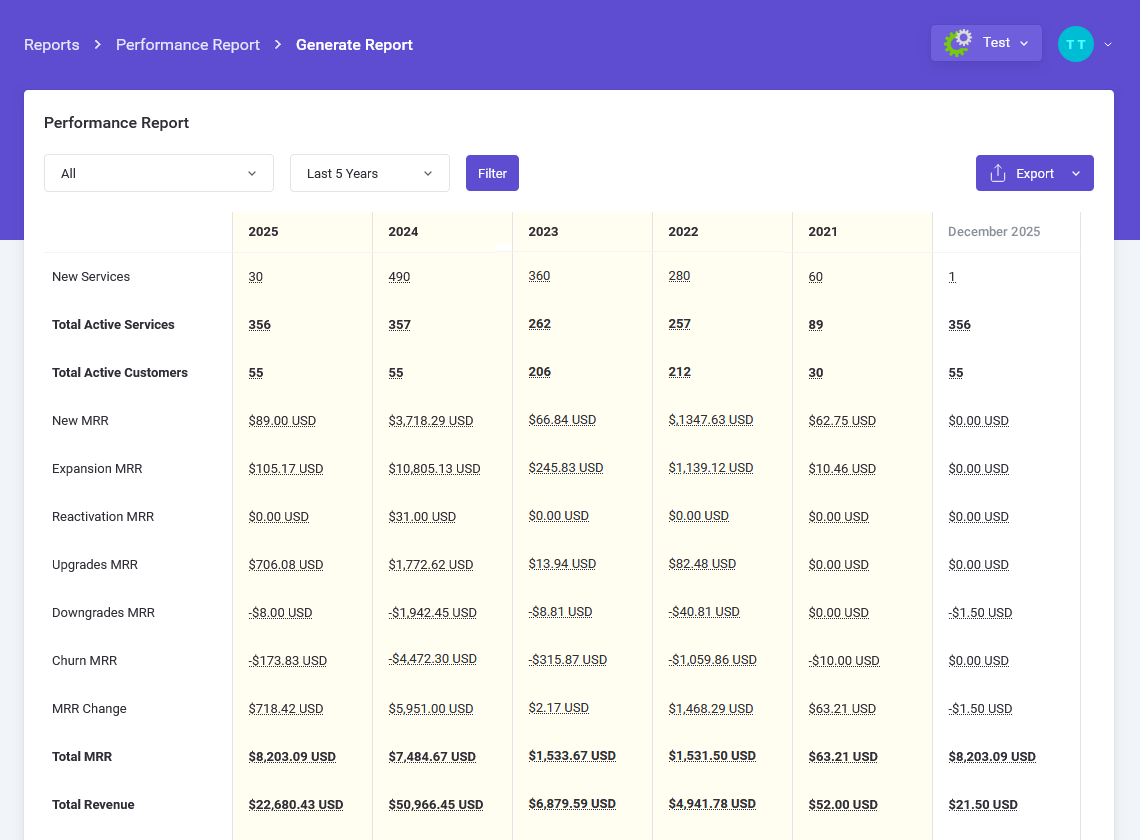1140x840 pixels.
Task: Open 2024 New Services value 490
Action: coord(399,277)
